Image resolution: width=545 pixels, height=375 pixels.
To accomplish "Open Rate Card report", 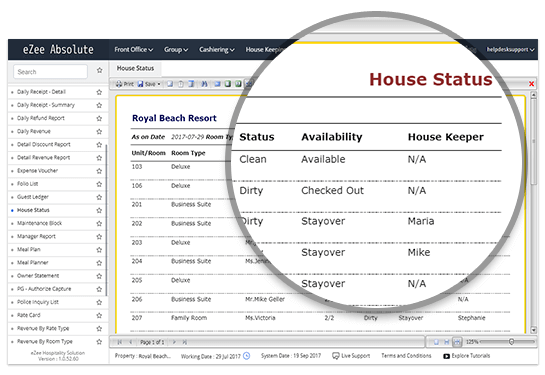I will pyautogui.click(x=29, y=315).
